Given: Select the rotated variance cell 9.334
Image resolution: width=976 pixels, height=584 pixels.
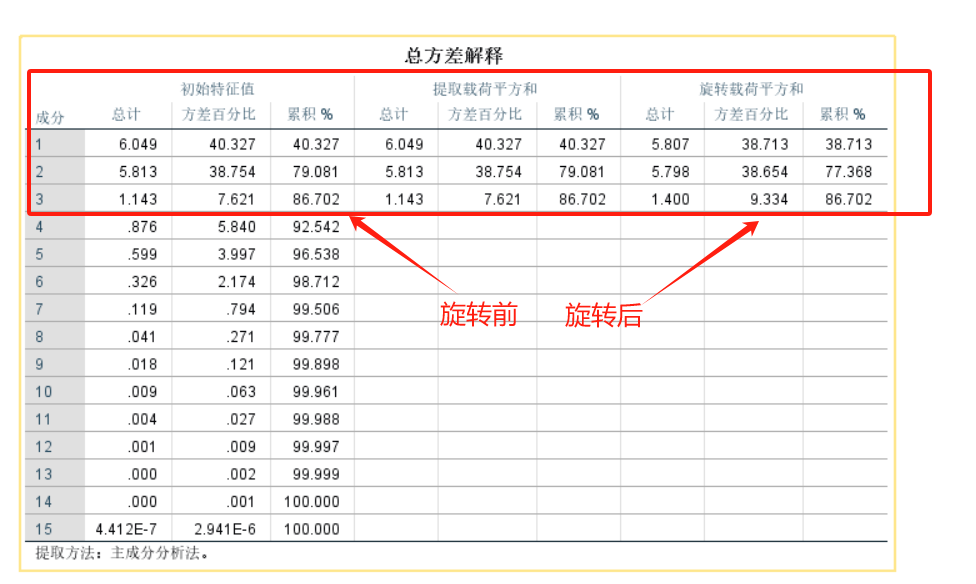Looking at the screenshot, I should pos(768,199).
